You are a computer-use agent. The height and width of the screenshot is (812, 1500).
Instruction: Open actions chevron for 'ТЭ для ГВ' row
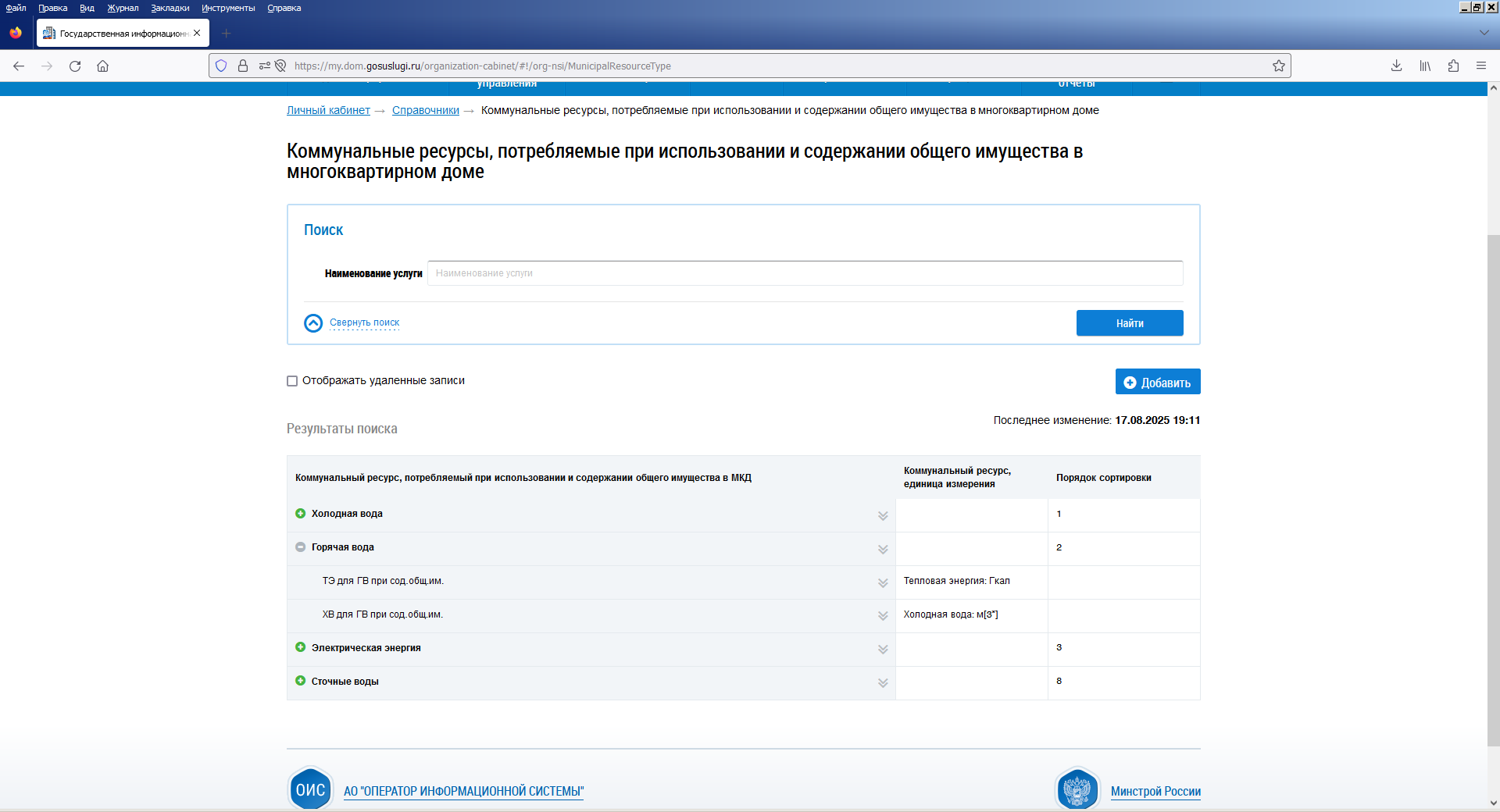[883, 583]
